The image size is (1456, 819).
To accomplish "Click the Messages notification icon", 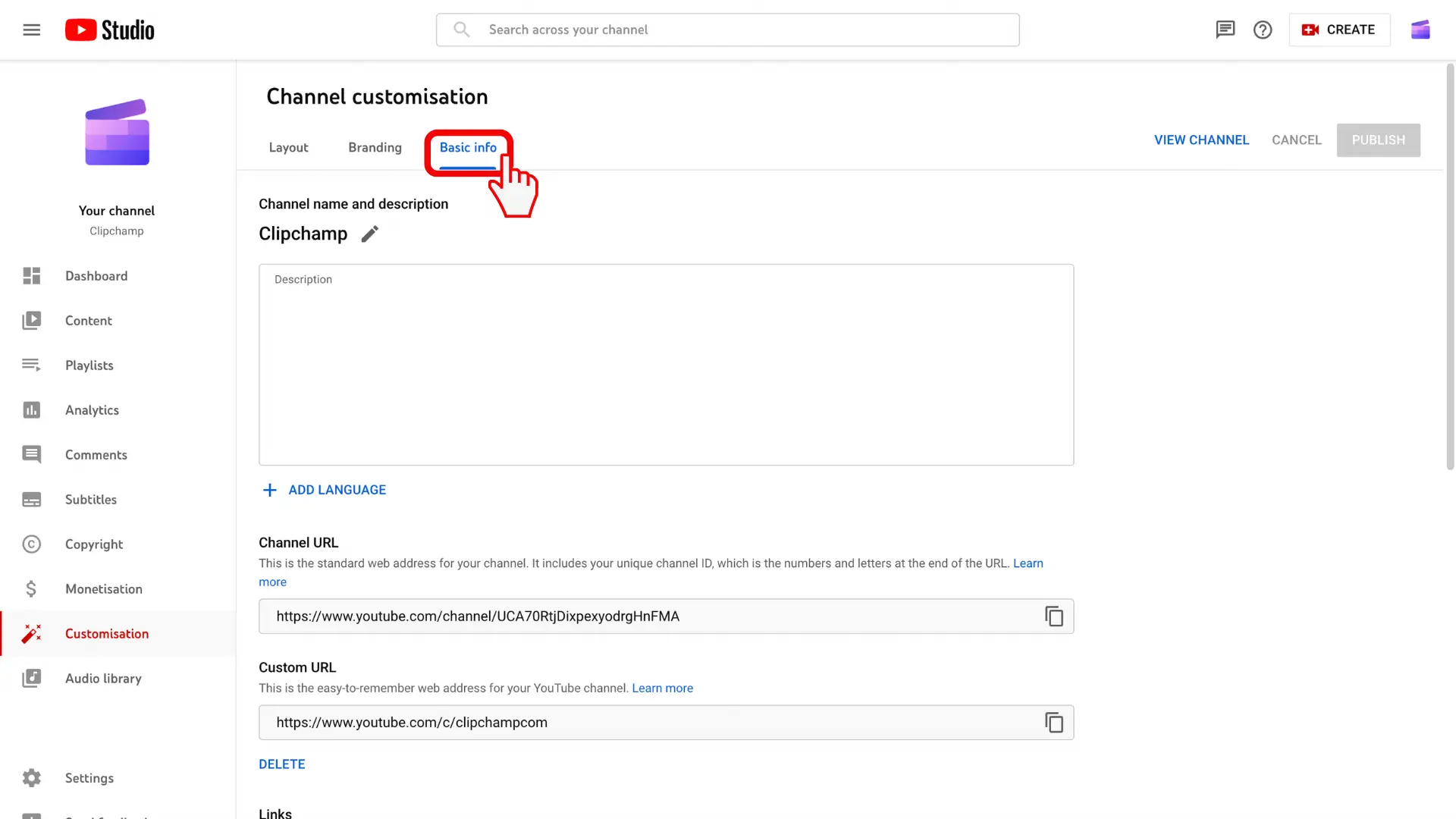I will tap(1224, 29).
